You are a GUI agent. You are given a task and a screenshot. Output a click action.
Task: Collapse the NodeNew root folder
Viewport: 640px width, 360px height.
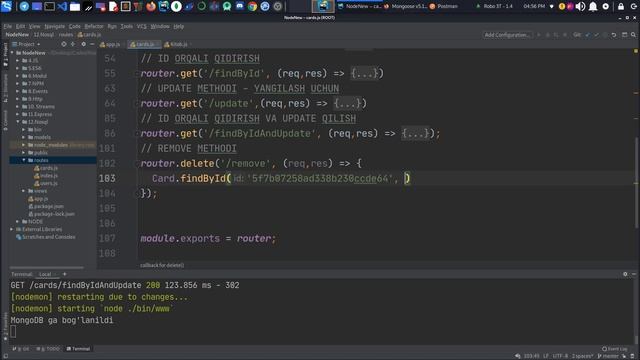(x=13, y=53)
